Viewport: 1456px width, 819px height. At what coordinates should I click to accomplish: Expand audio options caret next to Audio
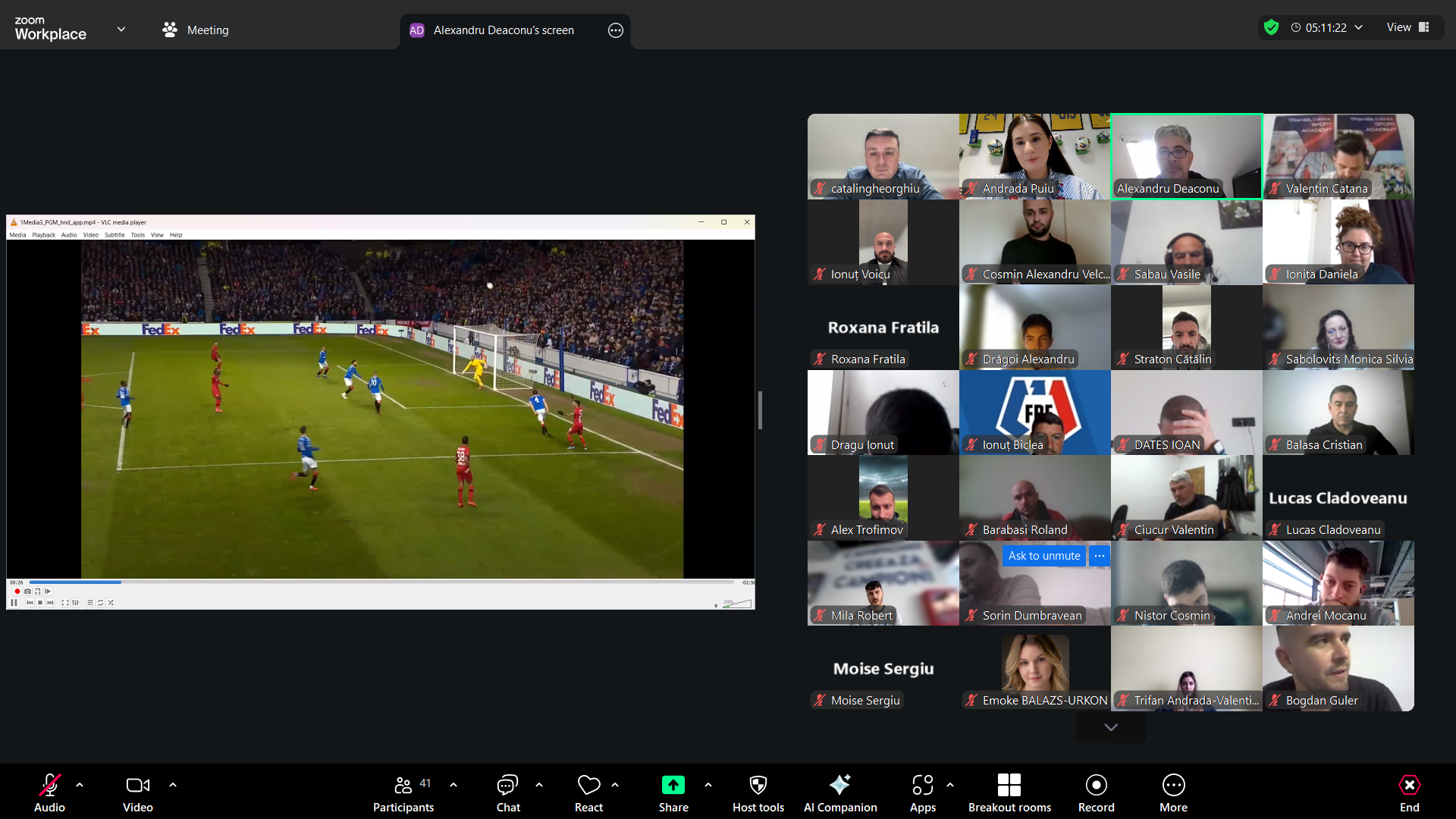coord(80,785)
